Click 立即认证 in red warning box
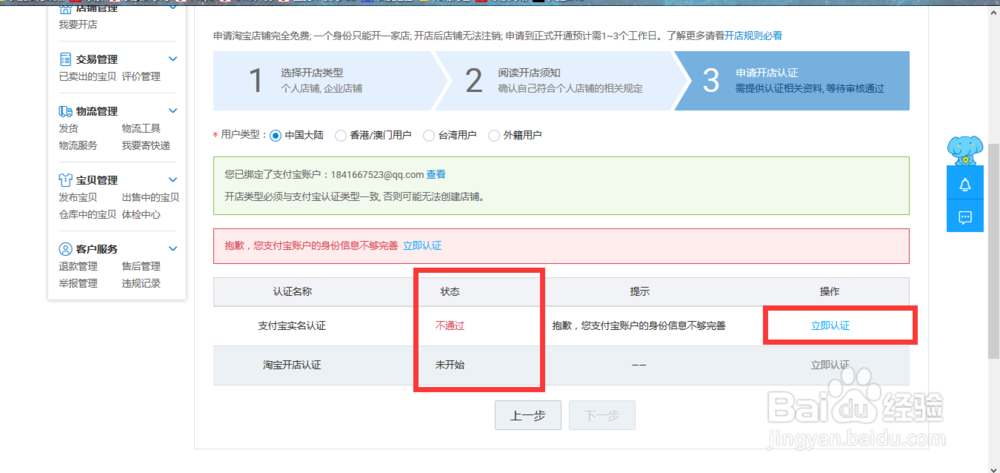Viewport: 1000px width, 473px height. click(x=422, y=245)
